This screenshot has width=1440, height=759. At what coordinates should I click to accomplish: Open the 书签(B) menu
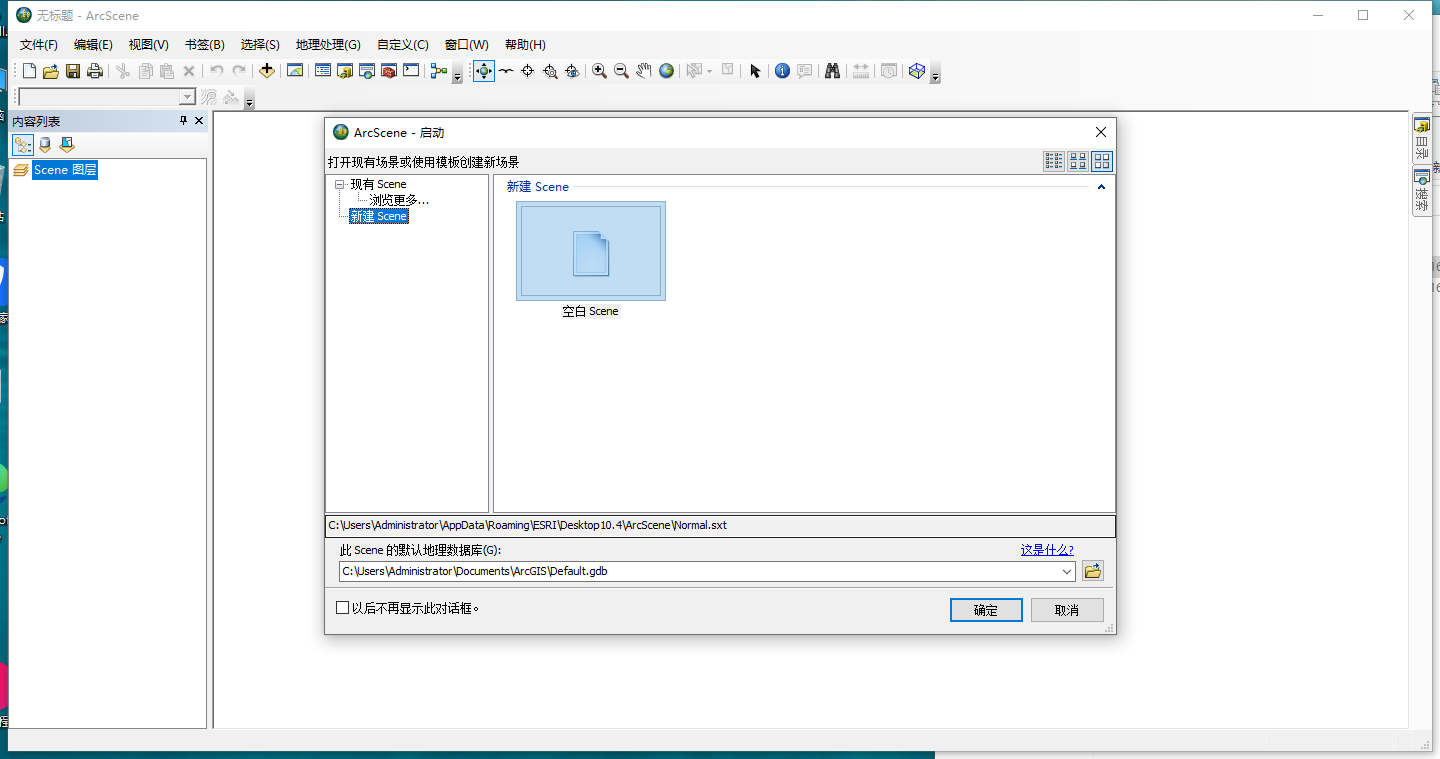coord(204,45)
